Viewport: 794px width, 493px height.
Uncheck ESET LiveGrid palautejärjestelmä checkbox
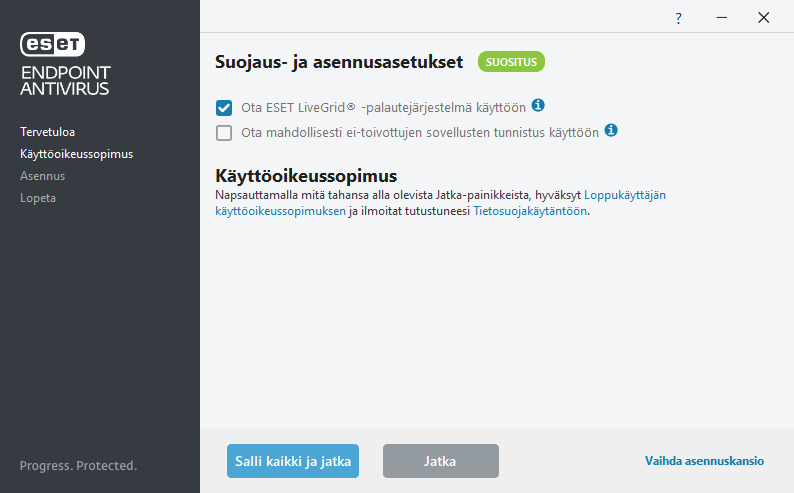tap(224, 108)
